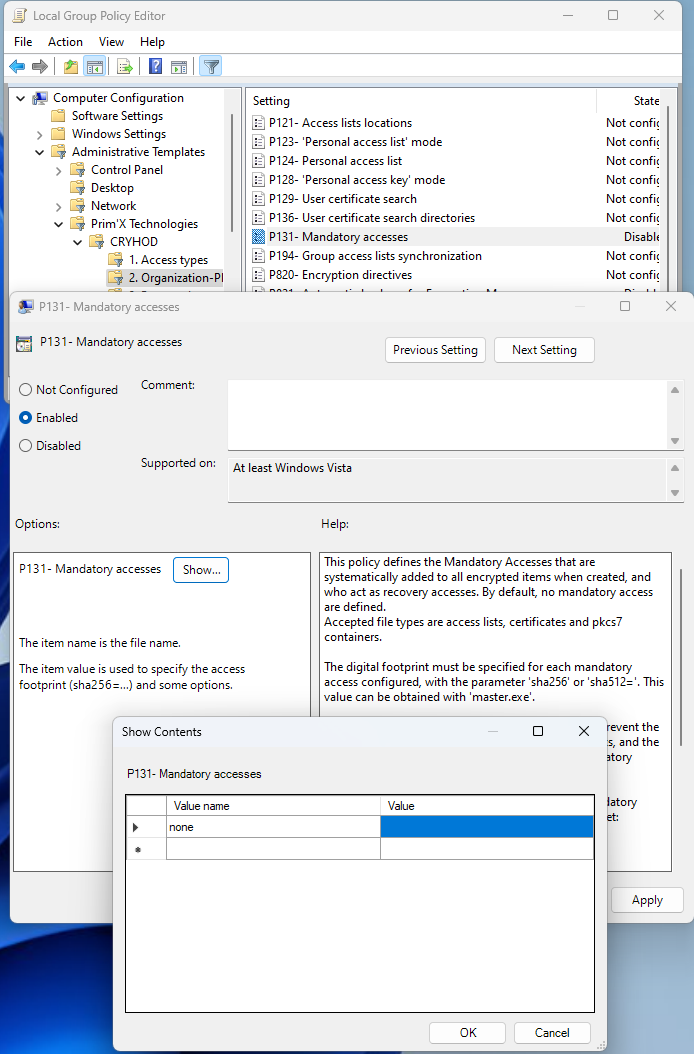The image size is (694, 1054).
Task: Toggle the Filter funnel toolbar icon
Action: click(210, 67)
